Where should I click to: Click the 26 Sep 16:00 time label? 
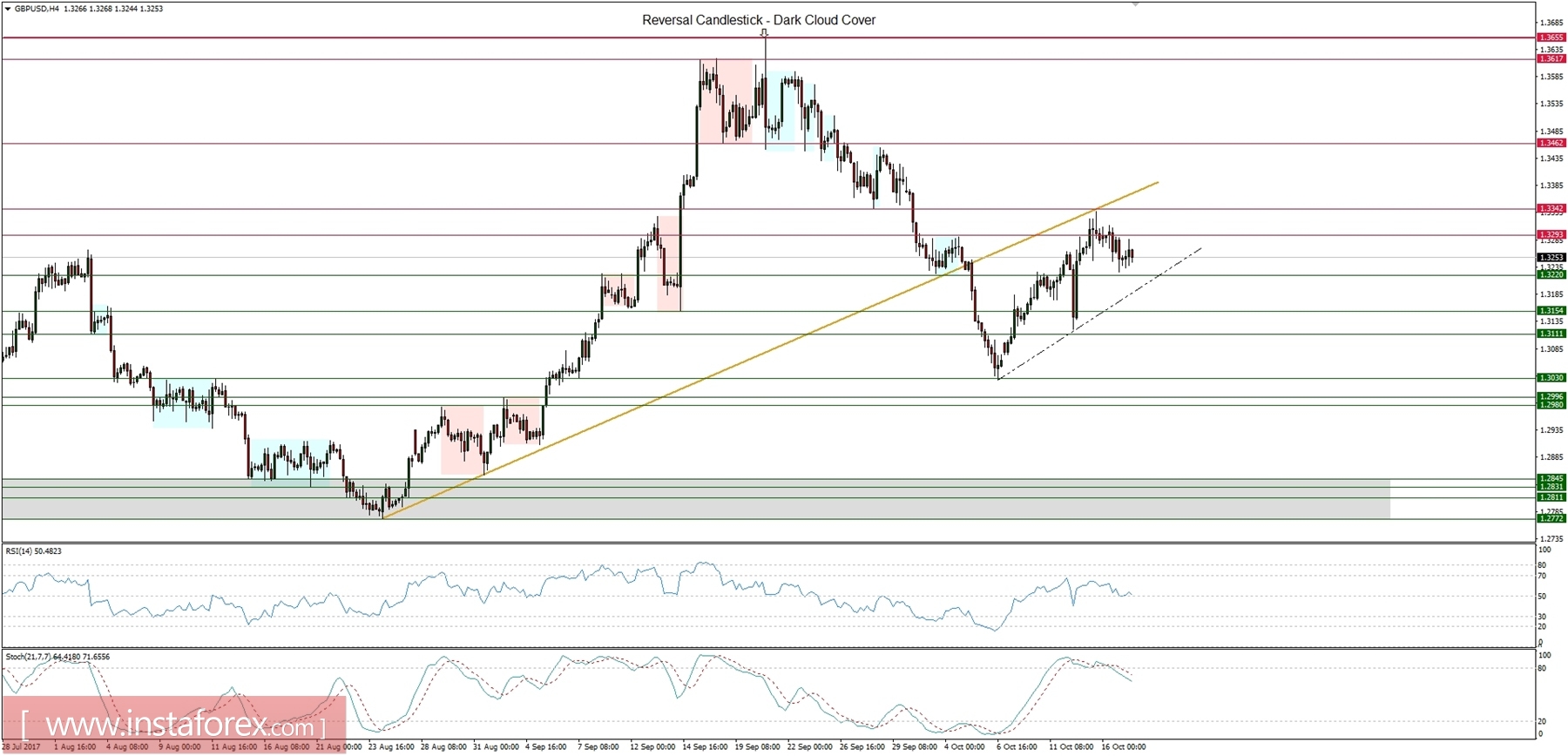pyautogui.click(x=862, y=746)
